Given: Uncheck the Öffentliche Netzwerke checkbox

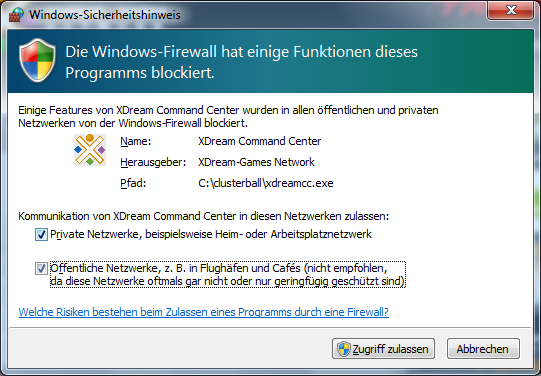Looking at the screenshot, I should pos(41,268).
